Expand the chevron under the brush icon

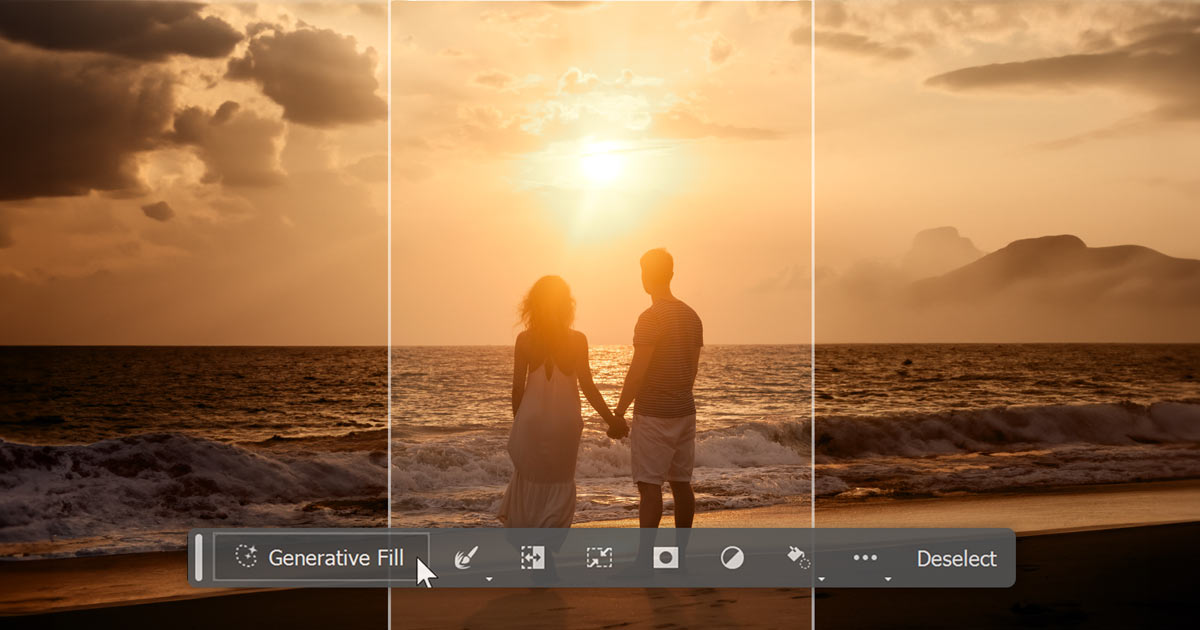coord(489,578)
